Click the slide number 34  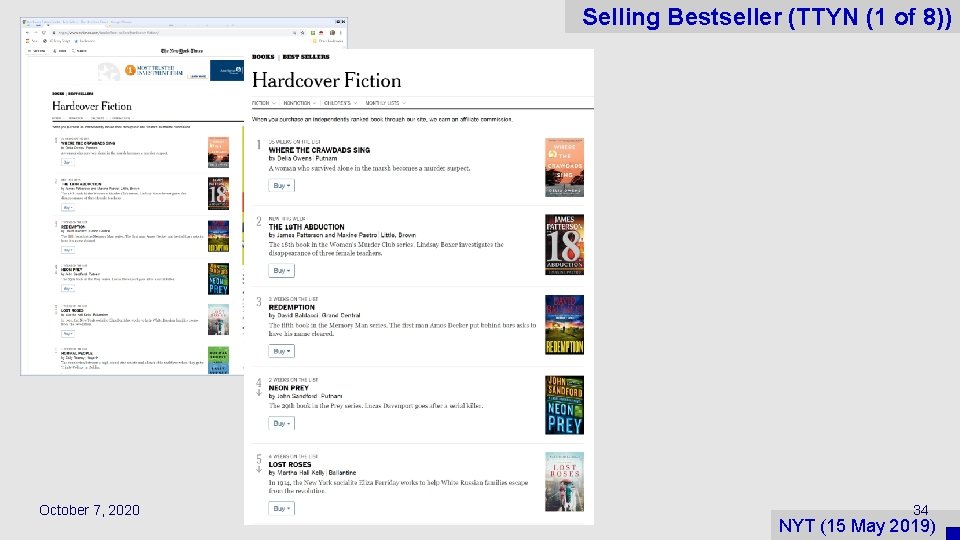(920, 510)
